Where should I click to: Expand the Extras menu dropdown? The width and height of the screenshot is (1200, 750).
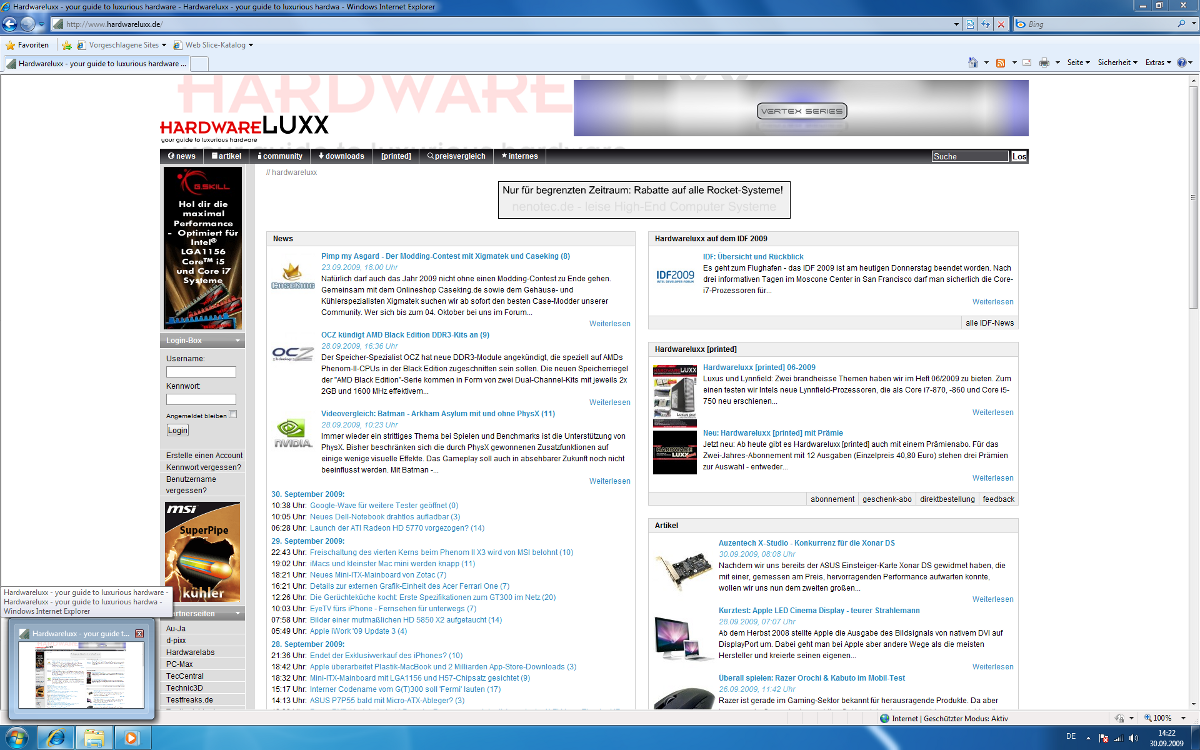[x=1158, y=62]
